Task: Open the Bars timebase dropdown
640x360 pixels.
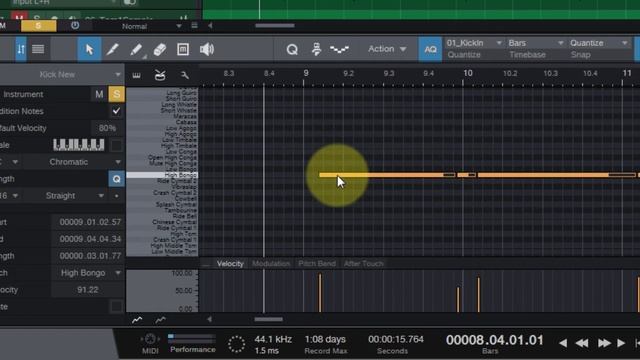Action: (560, 43)
